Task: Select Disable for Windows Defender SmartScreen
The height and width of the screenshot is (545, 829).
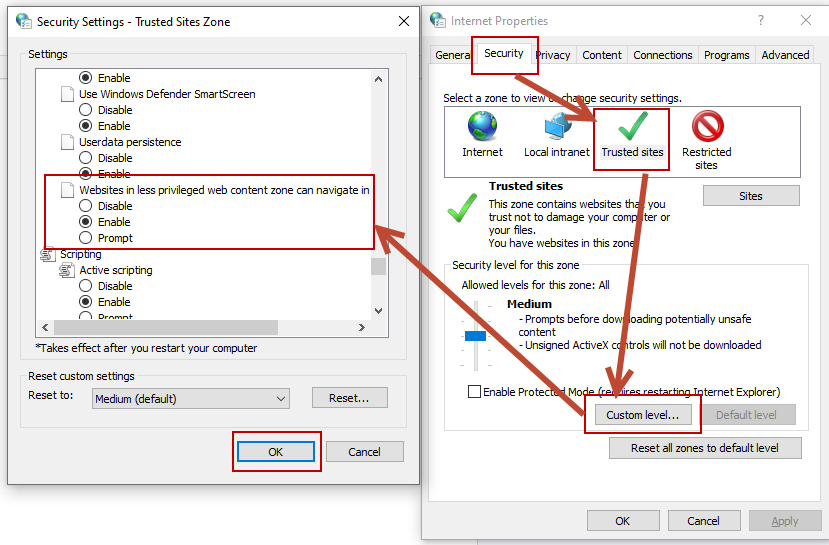Action: click(86, 110)
